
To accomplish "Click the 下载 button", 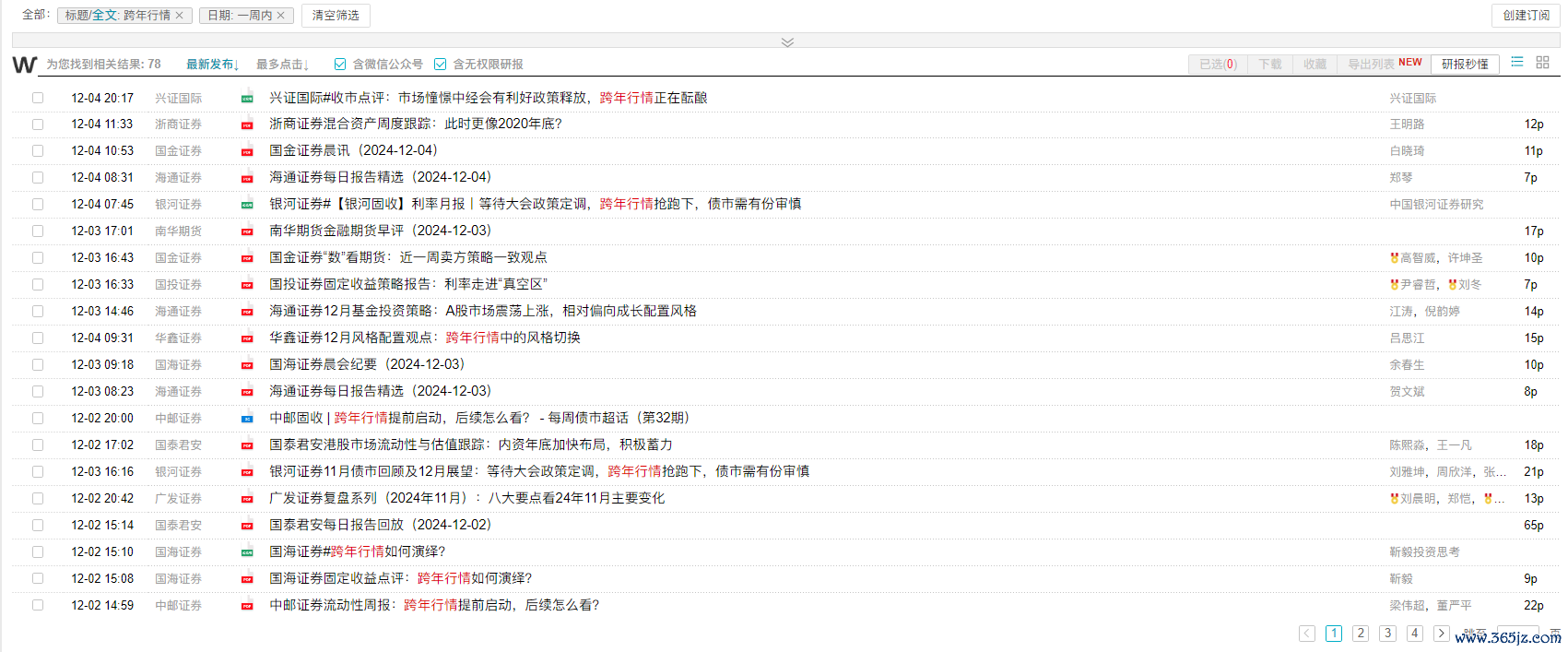I will point(1270,64).
